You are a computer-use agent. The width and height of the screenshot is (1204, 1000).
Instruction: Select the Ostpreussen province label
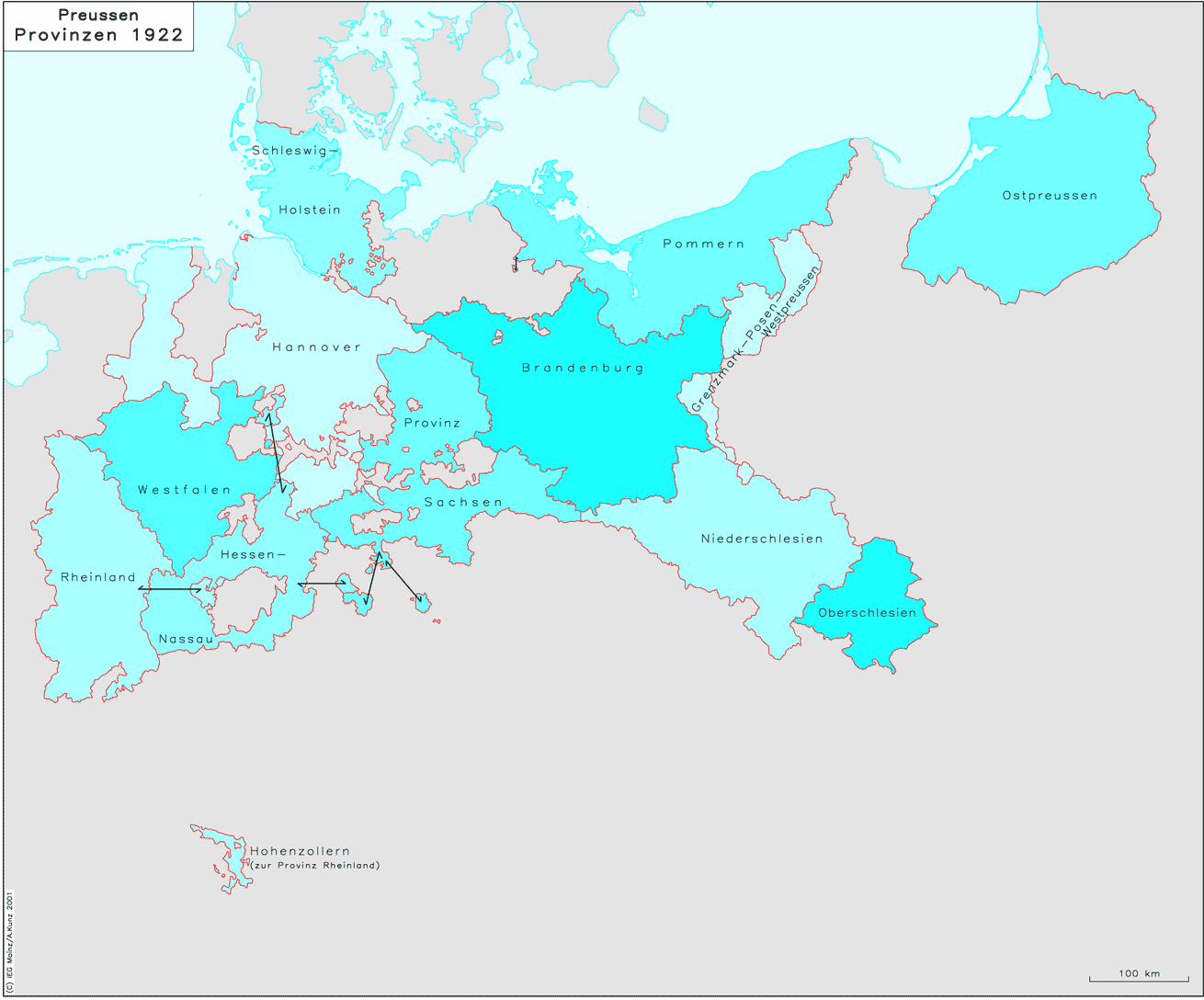(x=1050, y=196)
